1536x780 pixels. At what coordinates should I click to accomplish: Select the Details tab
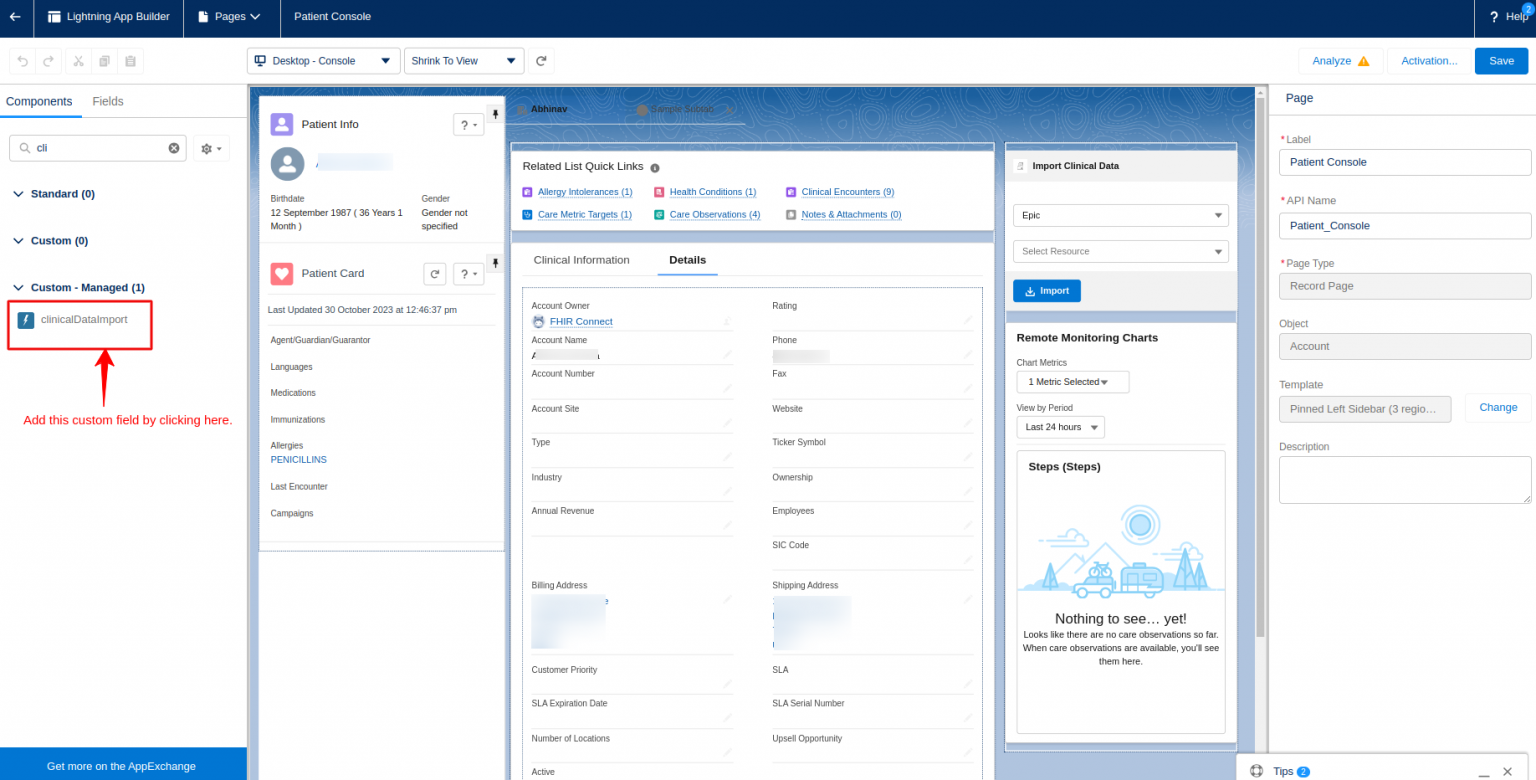pos(688,260)
